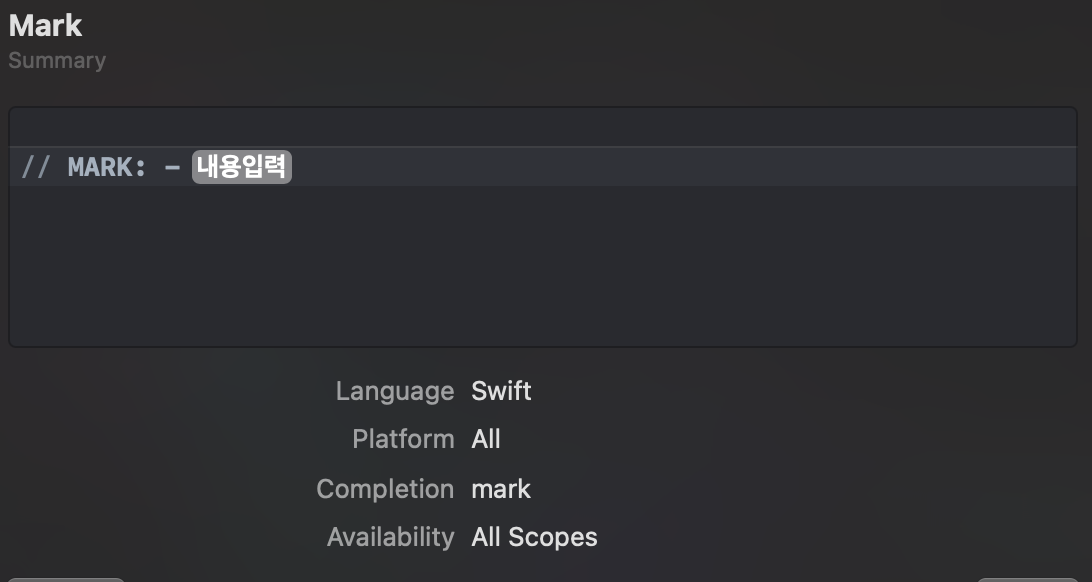Click the Availability label
Screen dimensions: 1092x582
click(390, 537)
